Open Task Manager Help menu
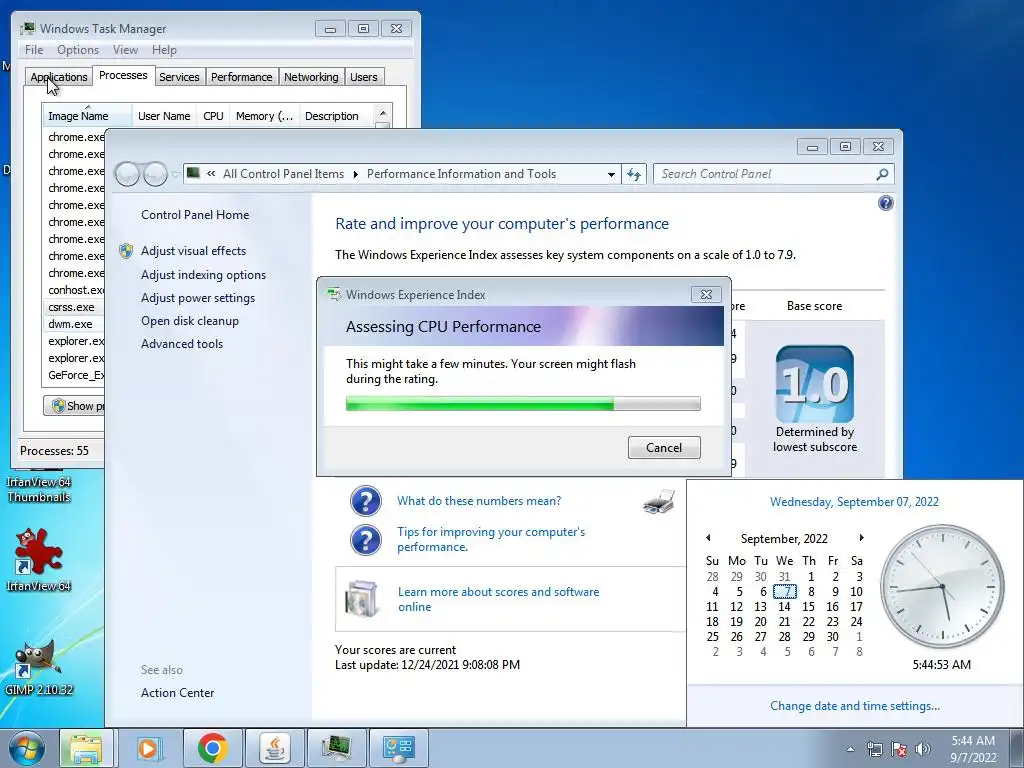 (164, 50)
